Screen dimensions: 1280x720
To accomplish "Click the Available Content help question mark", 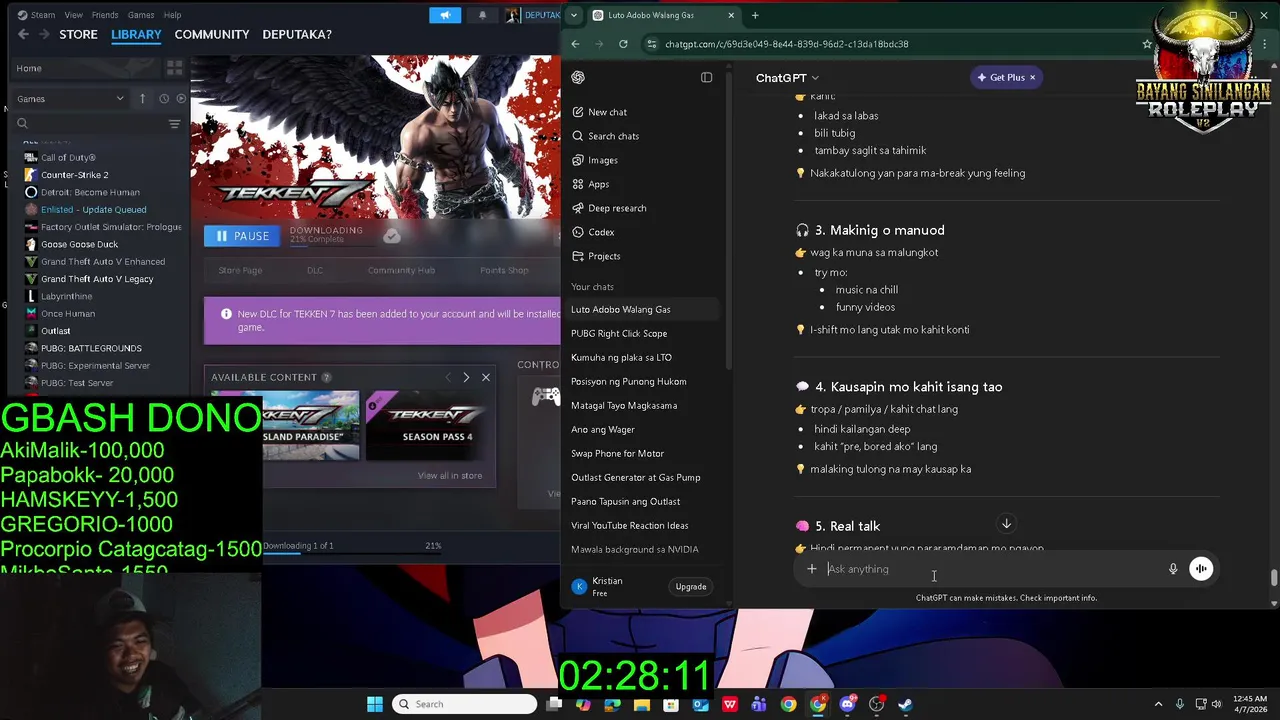I will (326, 377).
